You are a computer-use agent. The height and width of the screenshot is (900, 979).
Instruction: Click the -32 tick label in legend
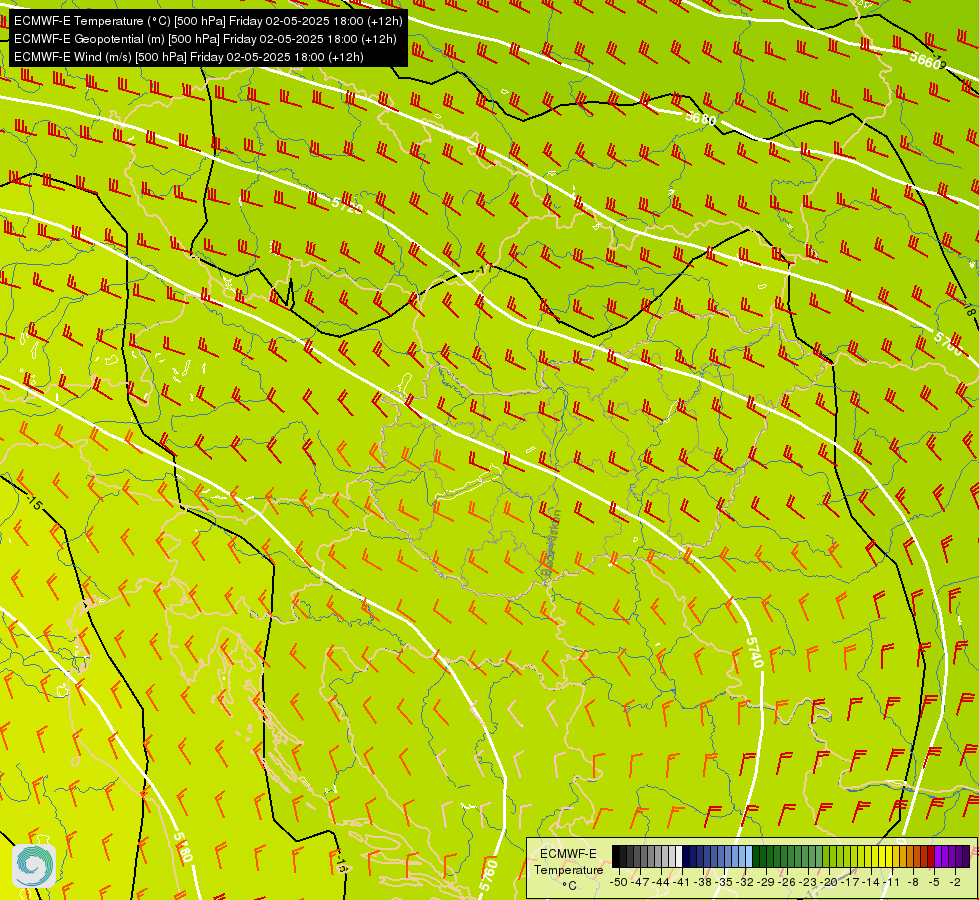pos(745,882)
